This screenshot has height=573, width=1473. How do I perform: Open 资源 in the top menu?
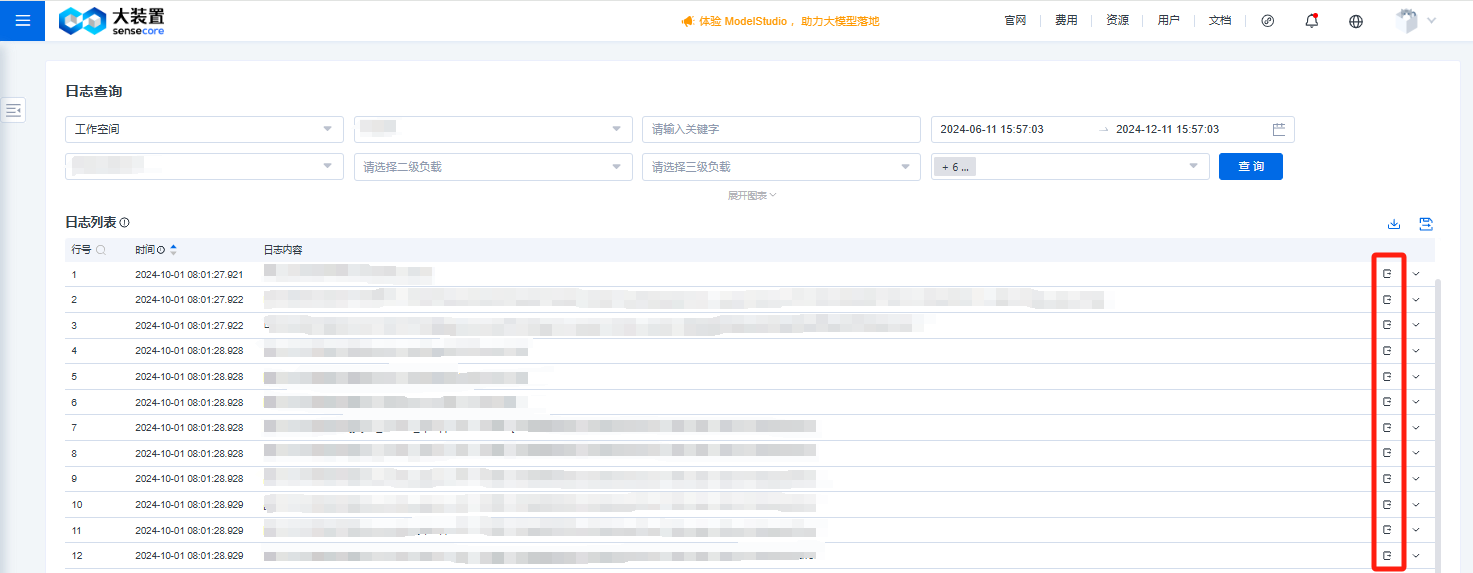[1117, 20]
